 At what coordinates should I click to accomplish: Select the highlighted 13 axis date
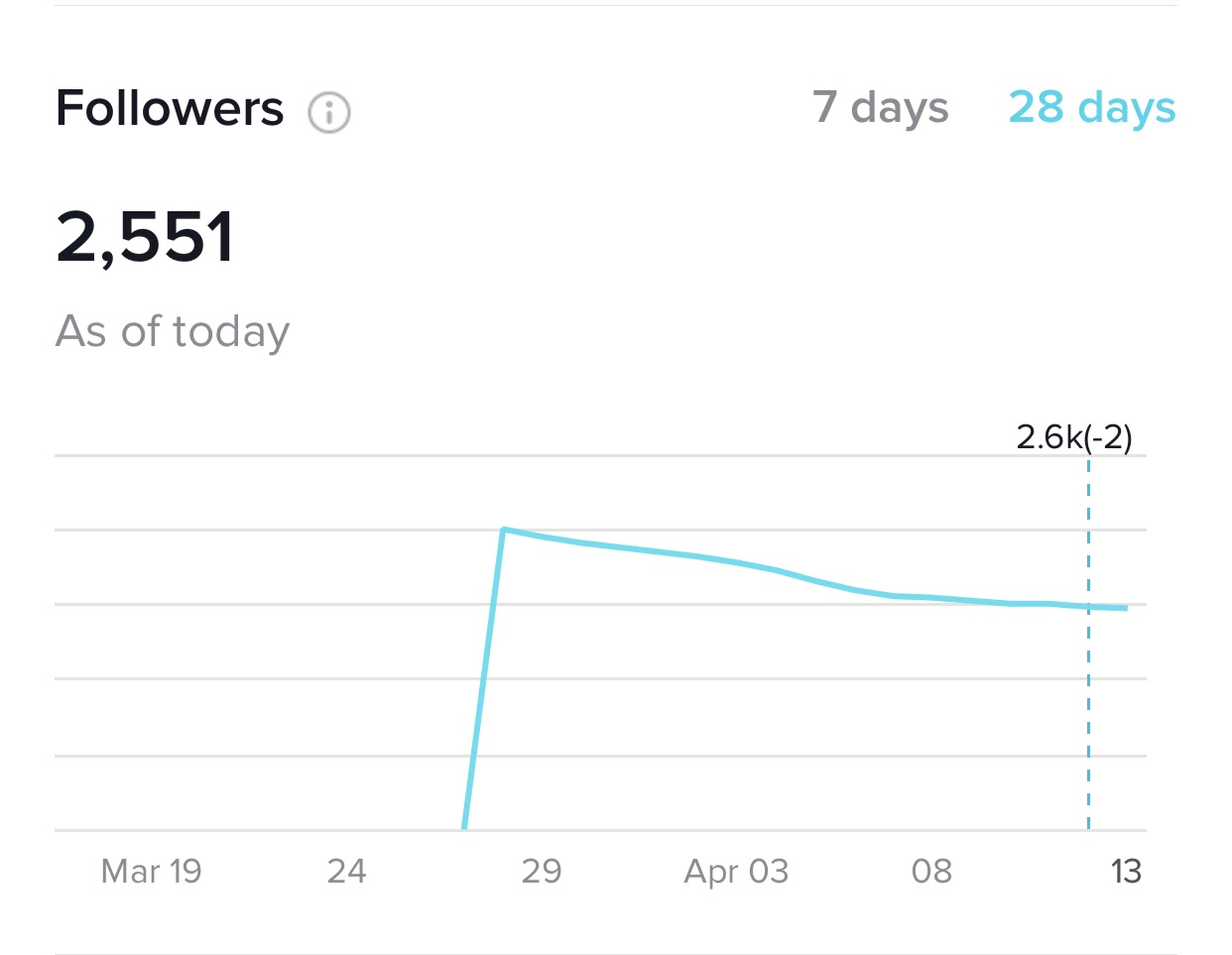tap(1126, 871)
